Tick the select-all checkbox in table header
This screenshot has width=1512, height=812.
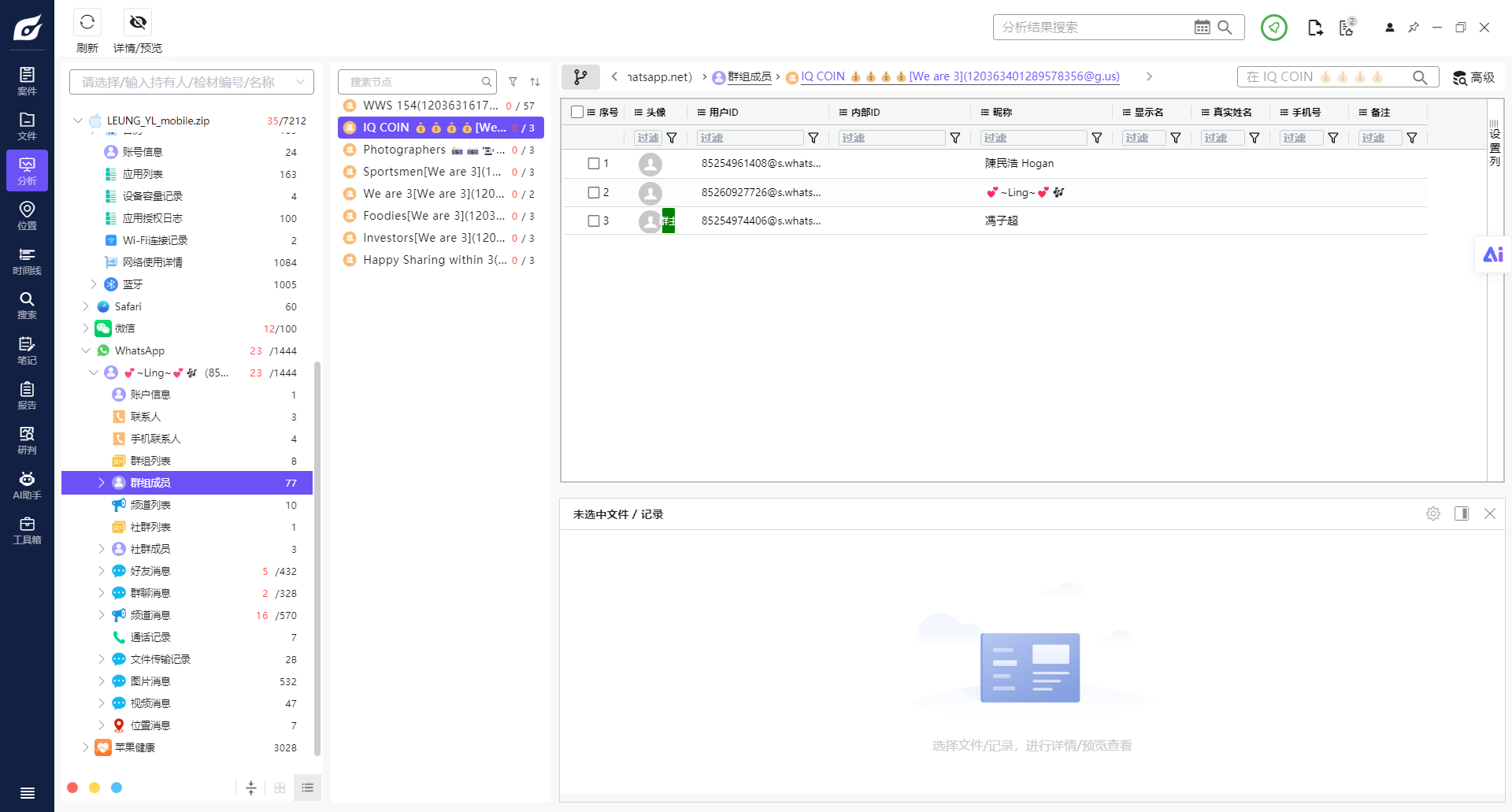pos(577,112)
